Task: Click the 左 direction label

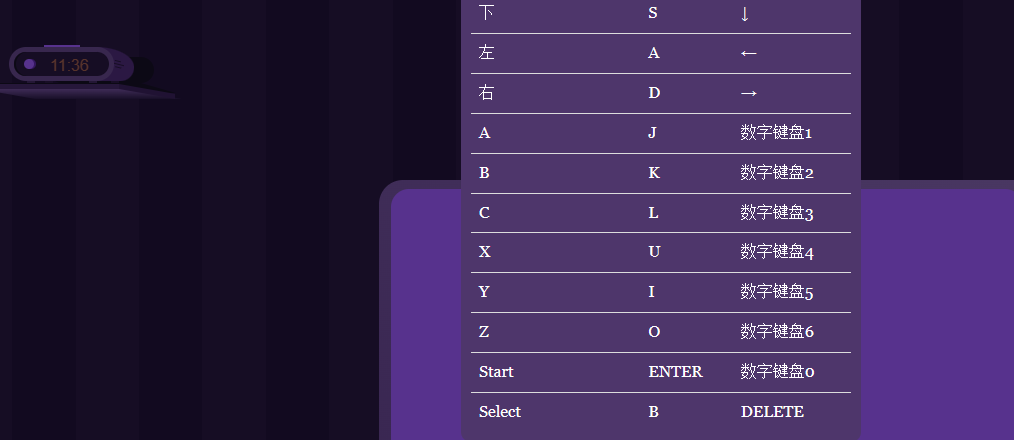Action: 487,54
